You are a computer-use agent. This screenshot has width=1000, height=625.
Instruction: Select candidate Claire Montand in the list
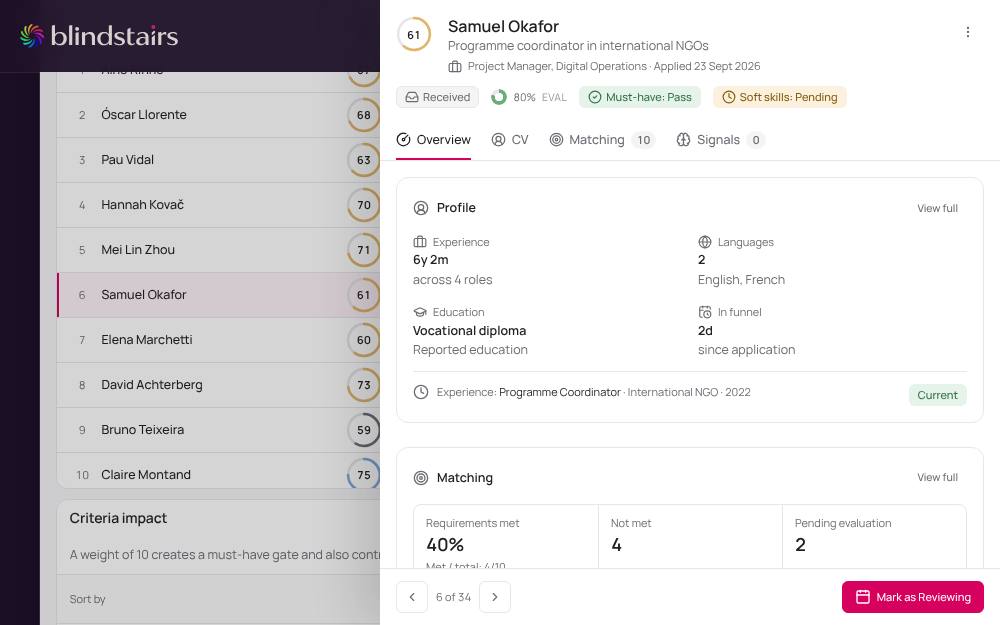[x=218, y=471]
